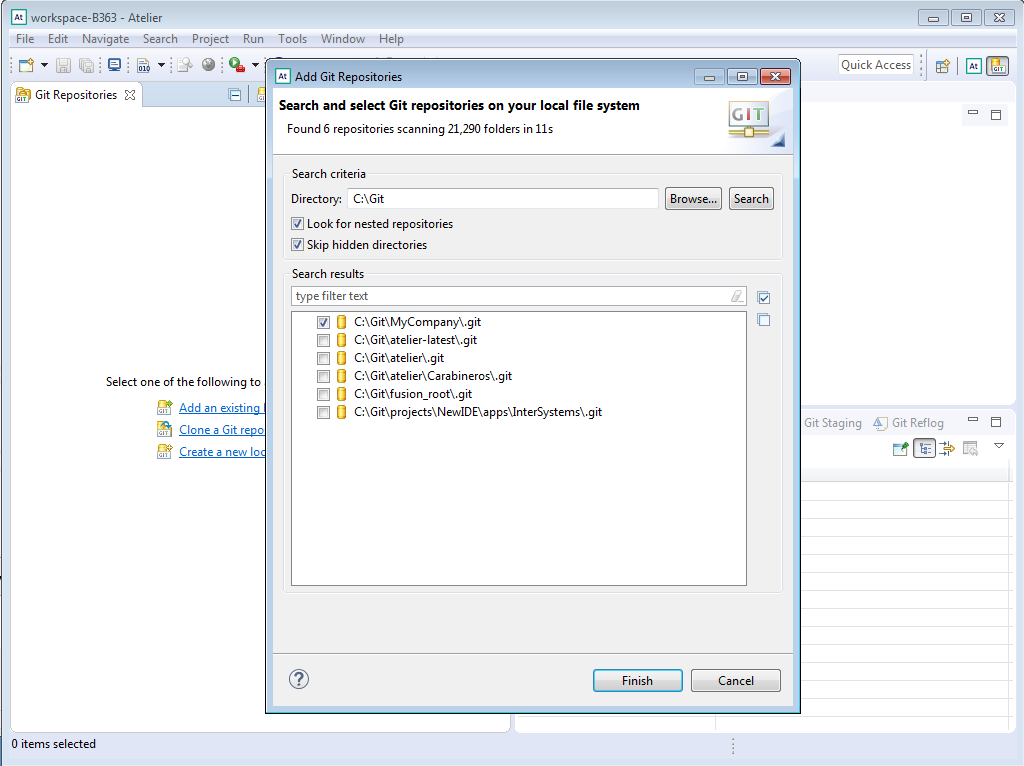This screenshot has width=1024, height=766.
Task: Open the Search menu
Action: (x=160, y=39)
